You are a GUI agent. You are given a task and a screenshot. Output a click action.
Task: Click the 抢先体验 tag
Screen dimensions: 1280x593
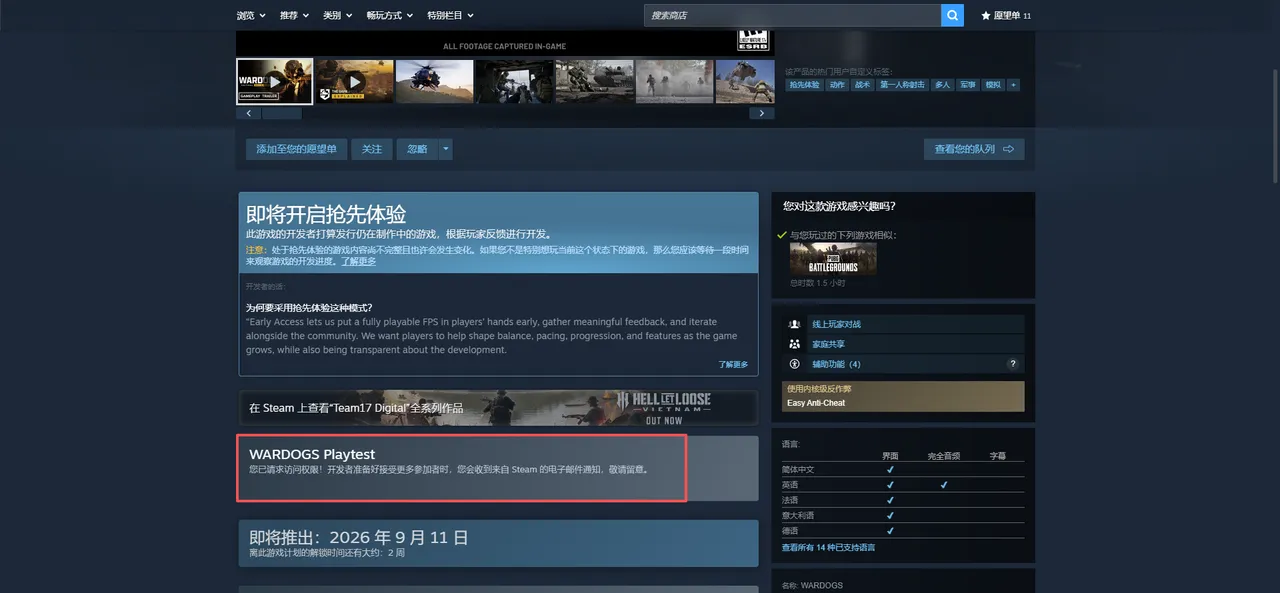[x=804, y=85]
